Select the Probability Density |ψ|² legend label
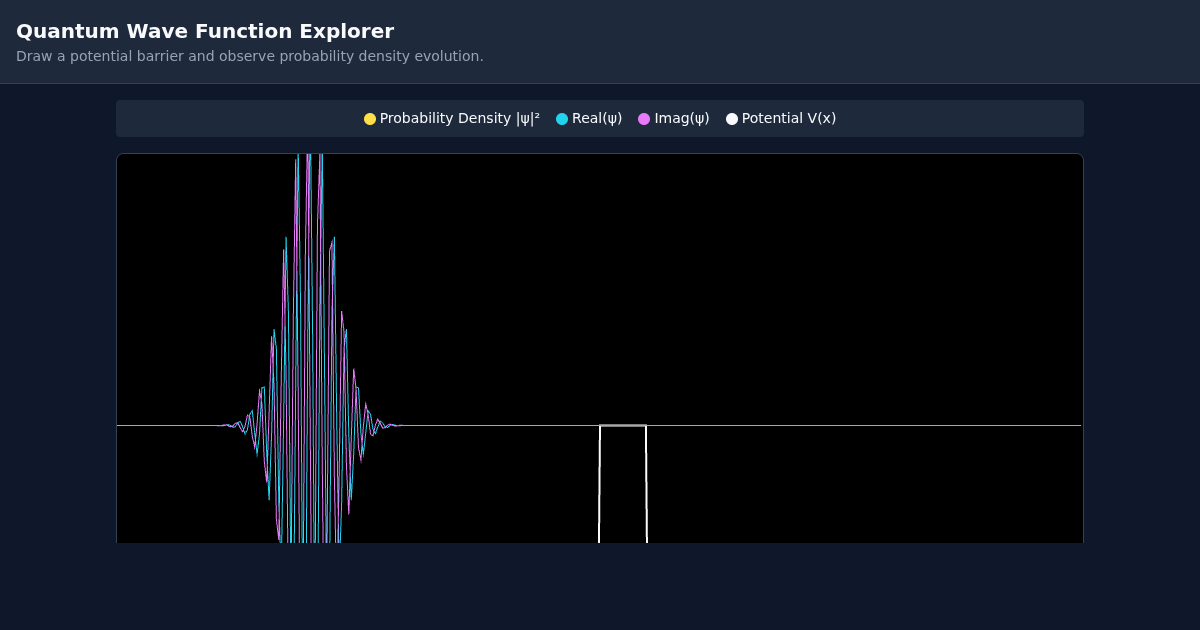Image resolution: width=1200 pixels, height=630 pixels. point(460,118)
